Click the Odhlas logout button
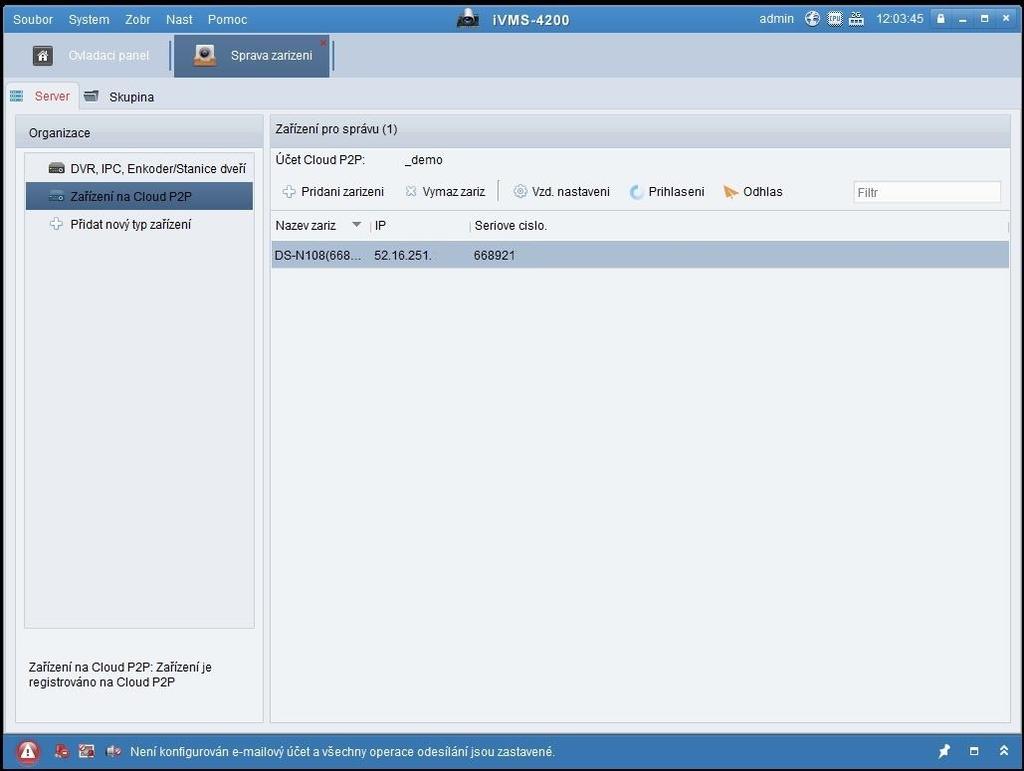This screenshot has height=771, width=1024. (753, 191)
